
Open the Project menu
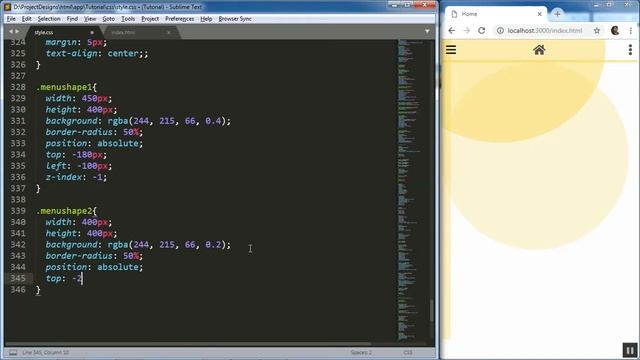pos(150,19)
